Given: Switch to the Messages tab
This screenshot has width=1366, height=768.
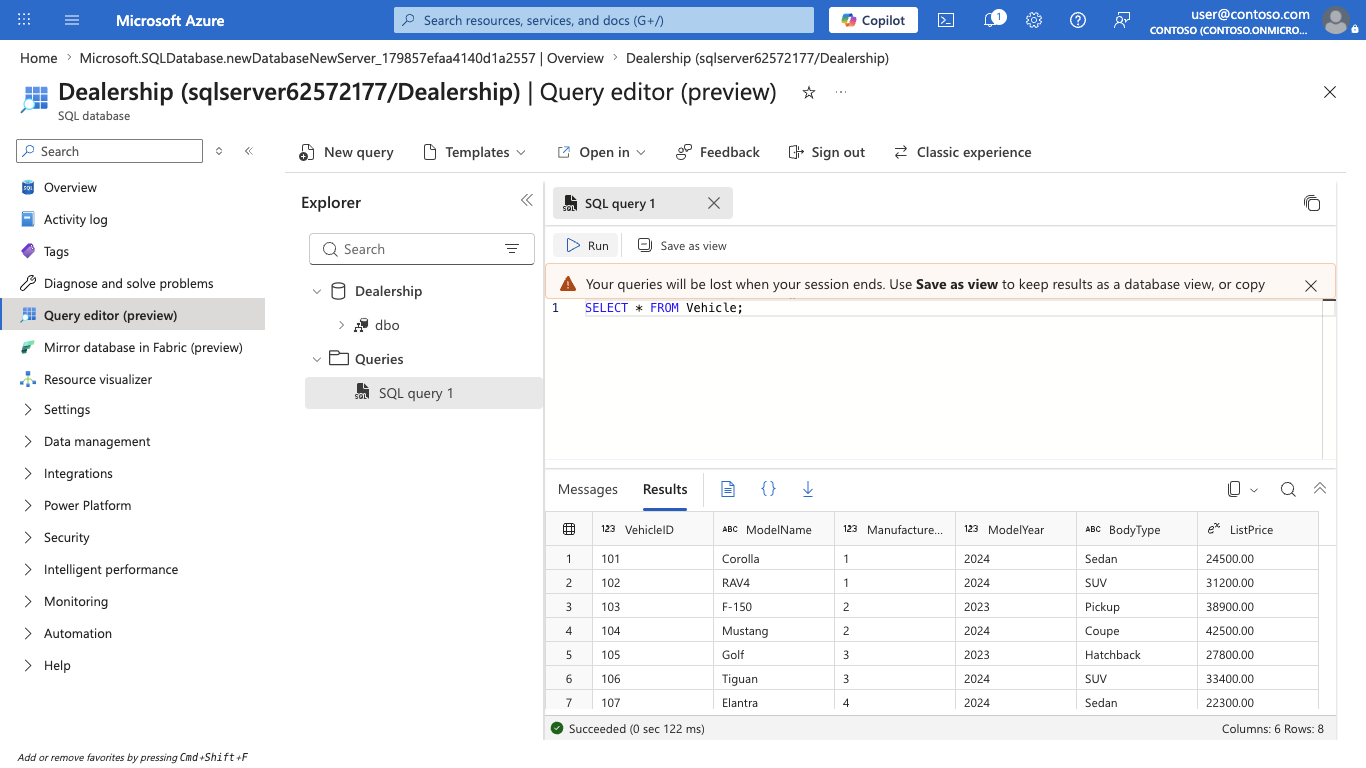Looking at the screenshot, I should (x=588, y=489).
